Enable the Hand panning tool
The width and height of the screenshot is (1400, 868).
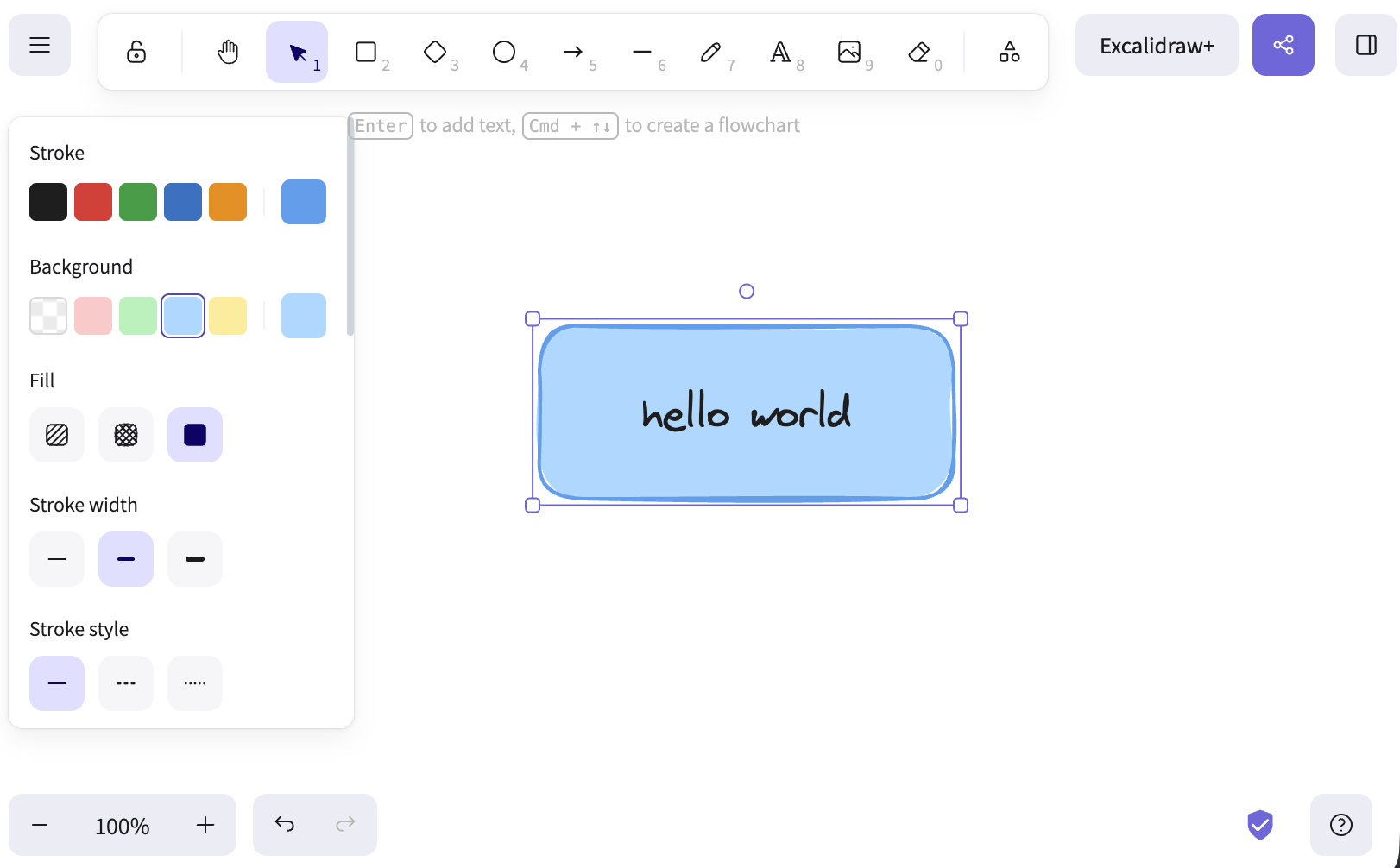point(227,52)
